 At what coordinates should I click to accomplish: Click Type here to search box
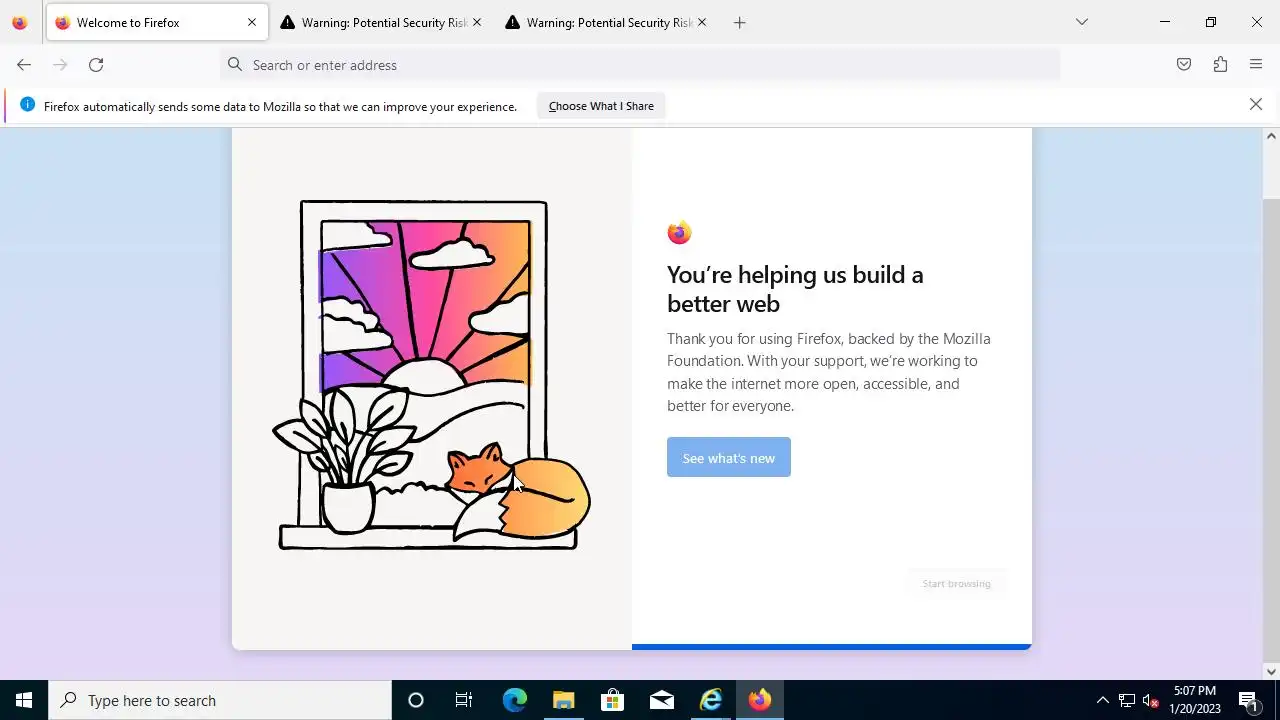[x=220, y=700]
